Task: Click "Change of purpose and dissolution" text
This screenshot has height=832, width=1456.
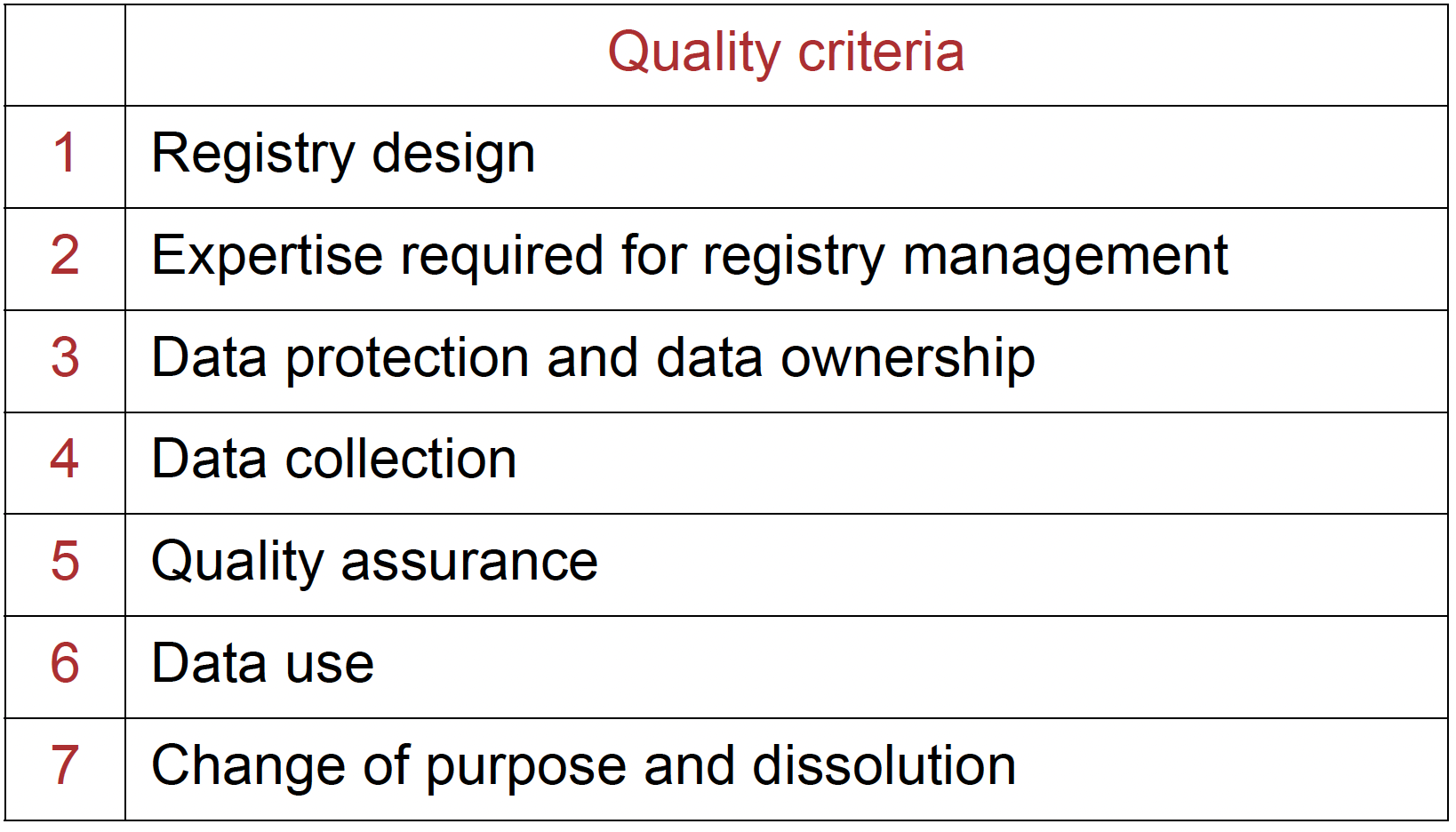Action: [x=583, y=766]
